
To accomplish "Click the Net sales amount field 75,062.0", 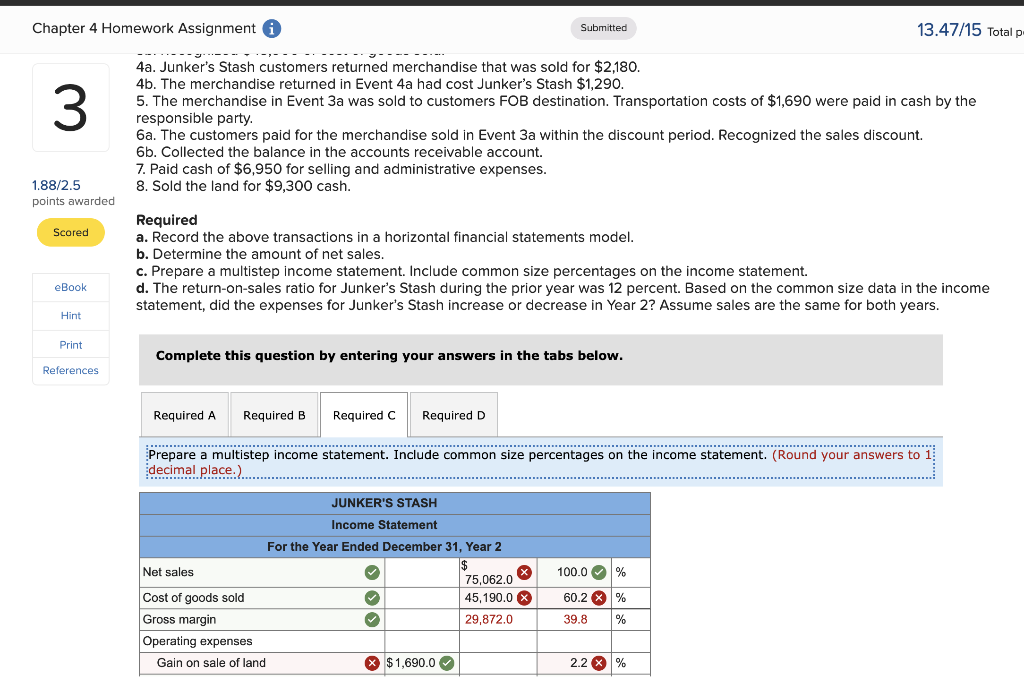I will 498,572.
